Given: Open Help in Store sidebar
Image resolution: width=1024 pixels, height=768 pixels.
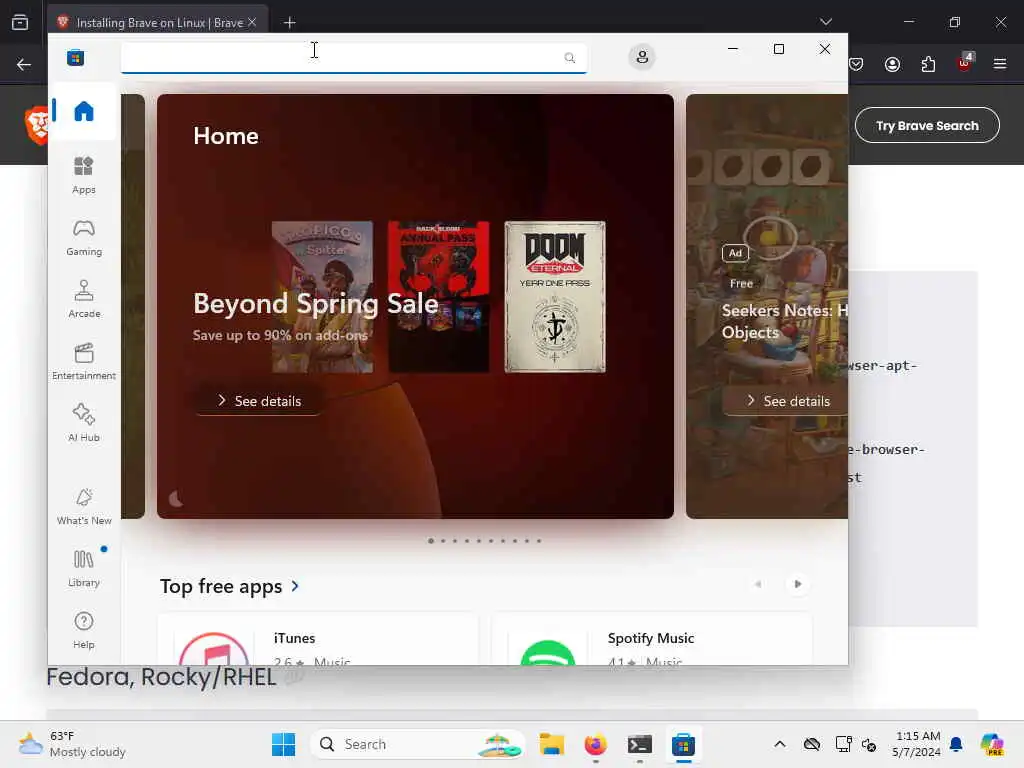Looking at the screenshot, I should pos(84,630).
